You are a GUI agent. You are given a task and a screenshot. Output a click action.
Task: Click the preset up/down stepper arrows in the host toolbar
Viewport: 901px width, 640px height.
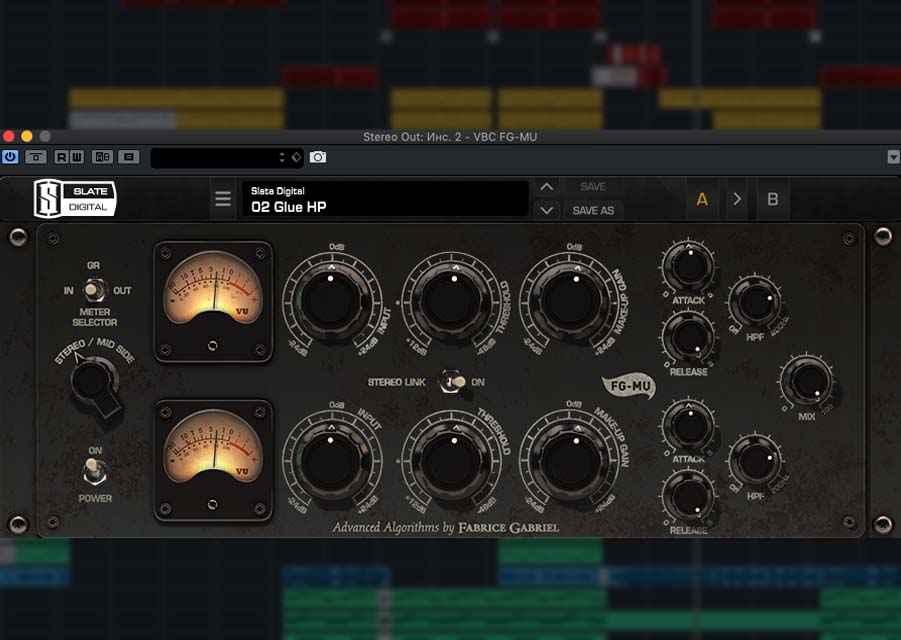(x=282, y=157)
